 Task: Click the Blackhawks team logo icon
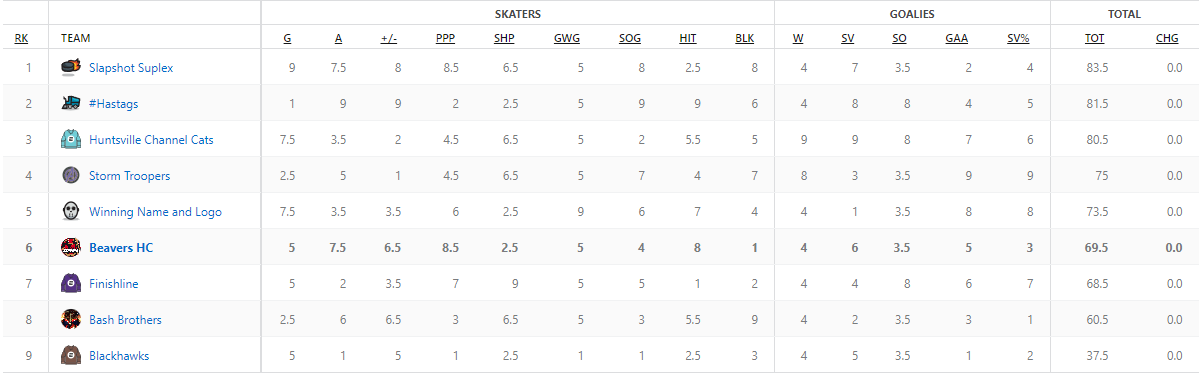(x=70, y=356)
